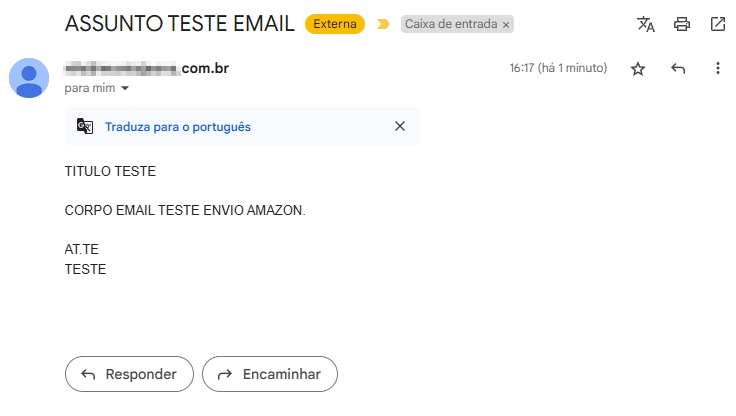Click 'Traduza para o português' link
Viewport: 736px width, 416px height.
pos(178,127)
